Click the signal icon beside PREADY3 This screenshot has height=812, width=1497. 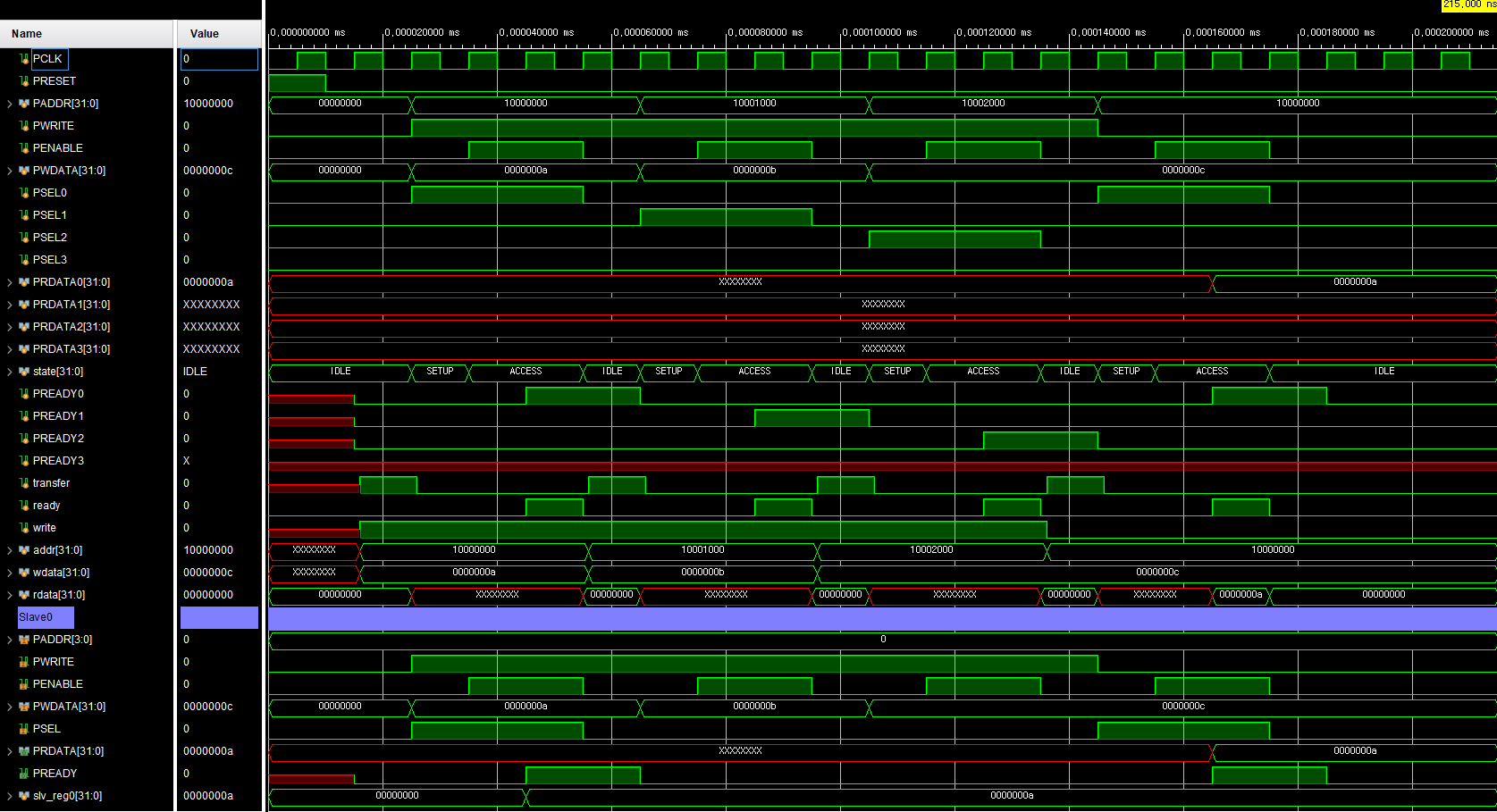coord(24,461)
